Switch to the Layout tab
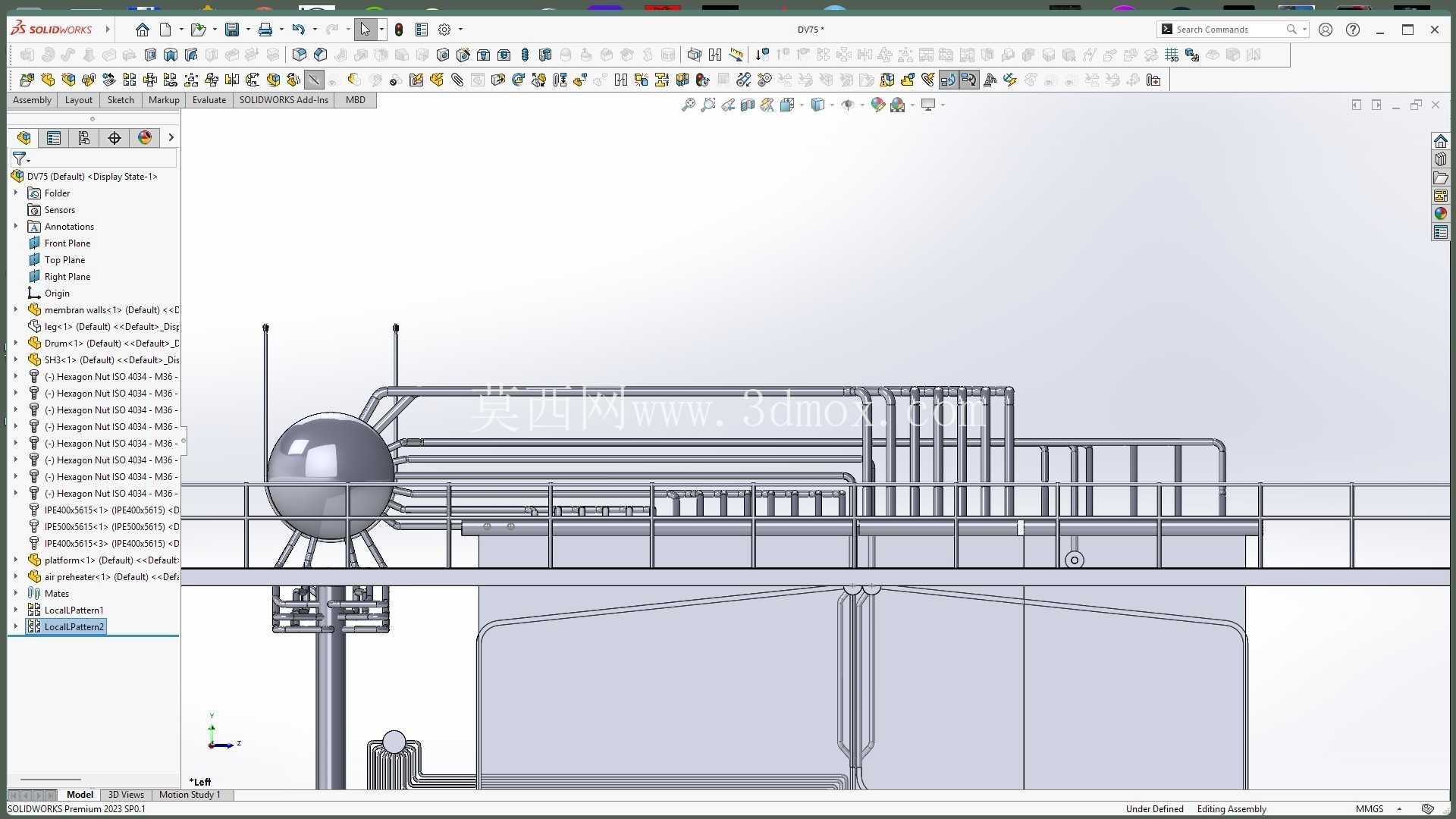1456x819 pixels. pyautogui.click(x=78, y=100)
